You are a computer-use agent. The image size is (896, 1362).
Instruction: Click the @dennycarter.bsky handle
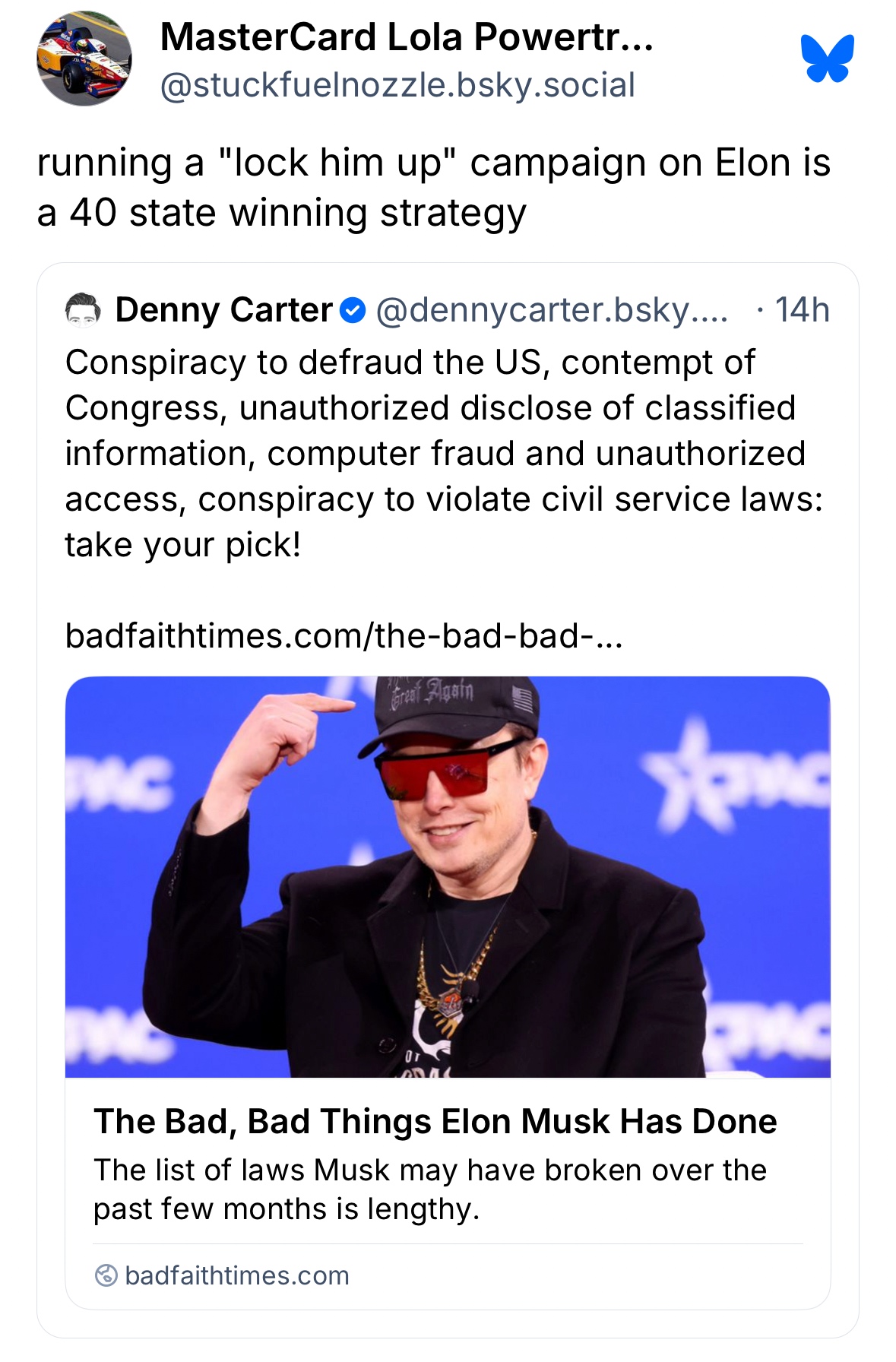(x=551, y=310)
